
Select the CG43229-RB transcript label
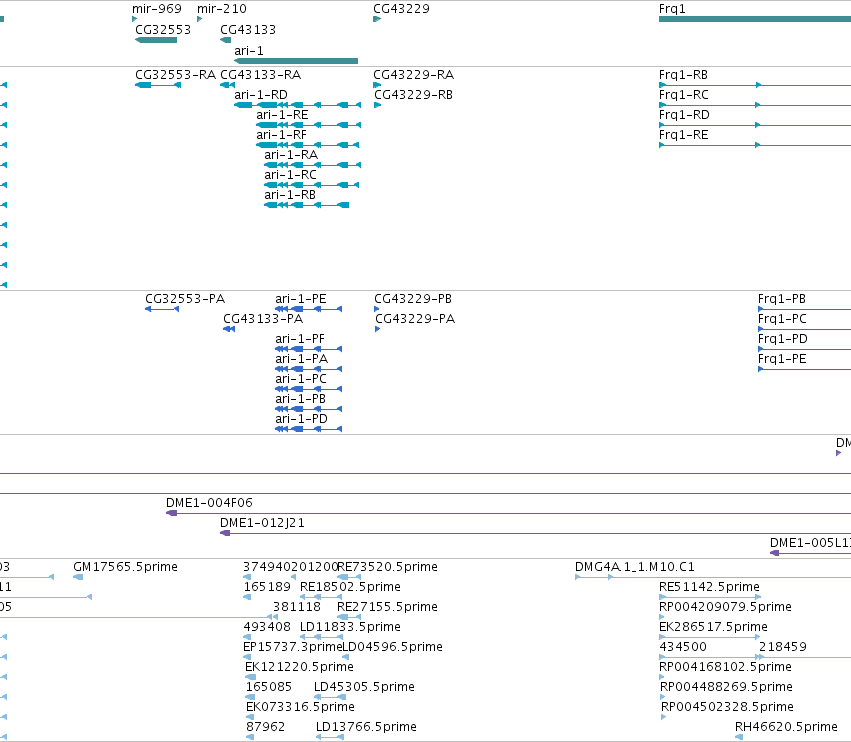pos(414,94)
